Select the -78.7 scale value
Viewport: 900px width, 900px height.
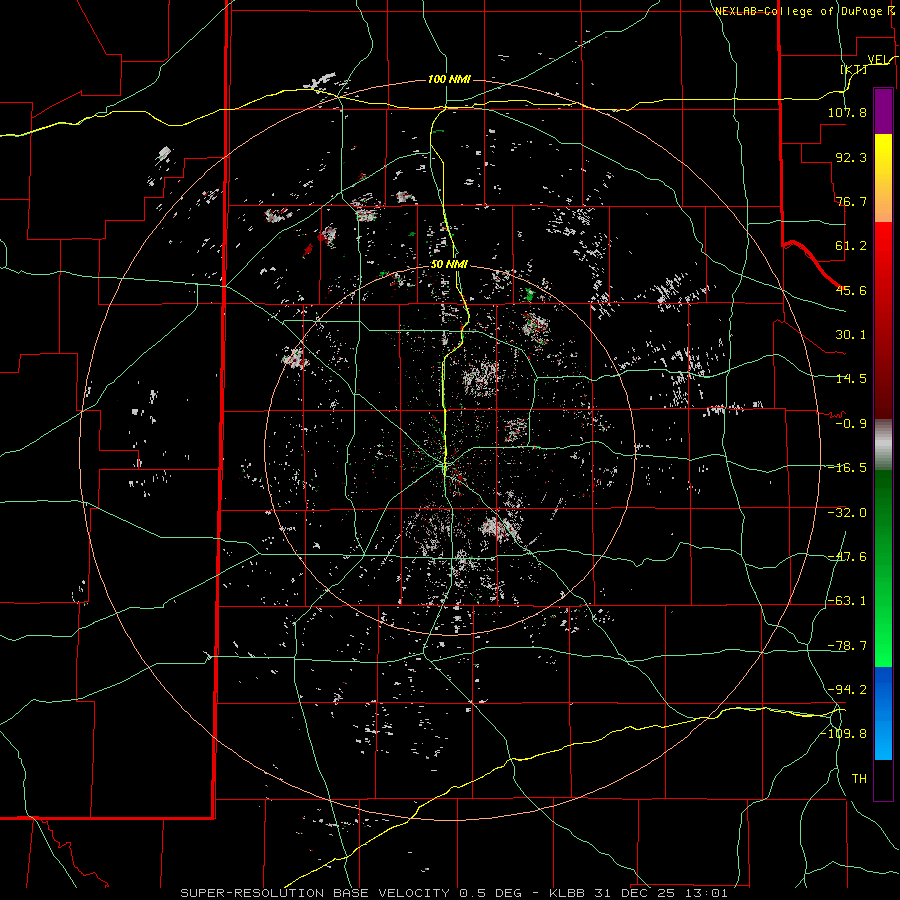point(847,646)
